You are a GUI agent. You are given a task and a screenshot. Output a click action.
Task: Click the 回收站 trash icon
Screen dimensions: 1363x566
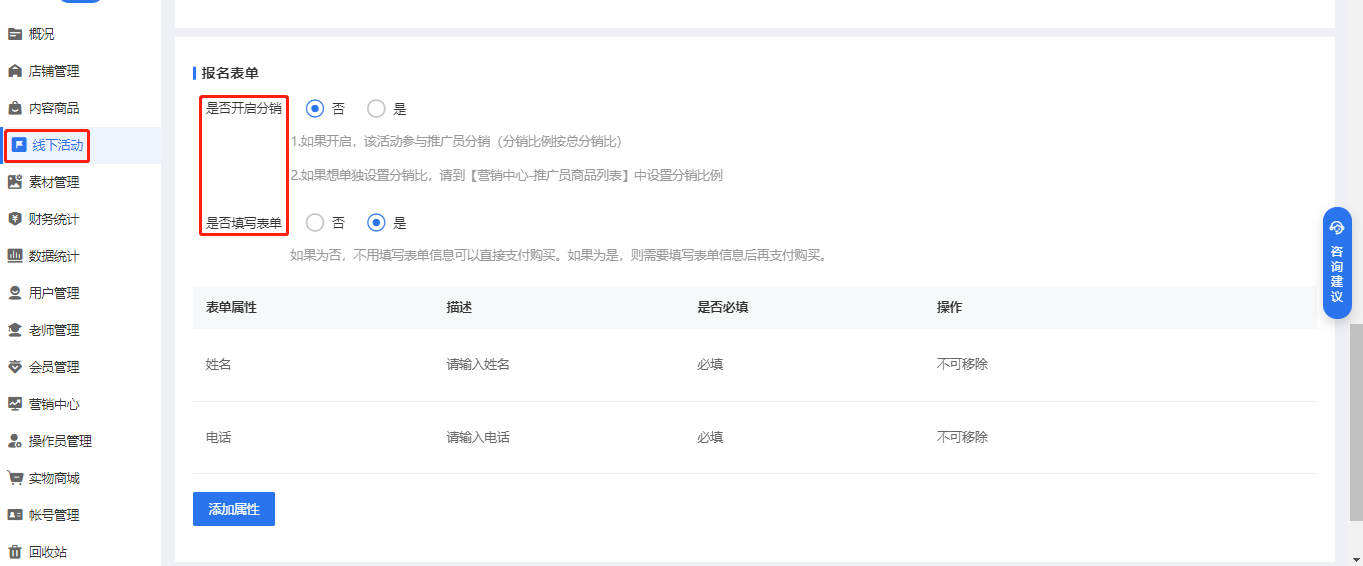(15, 552)
